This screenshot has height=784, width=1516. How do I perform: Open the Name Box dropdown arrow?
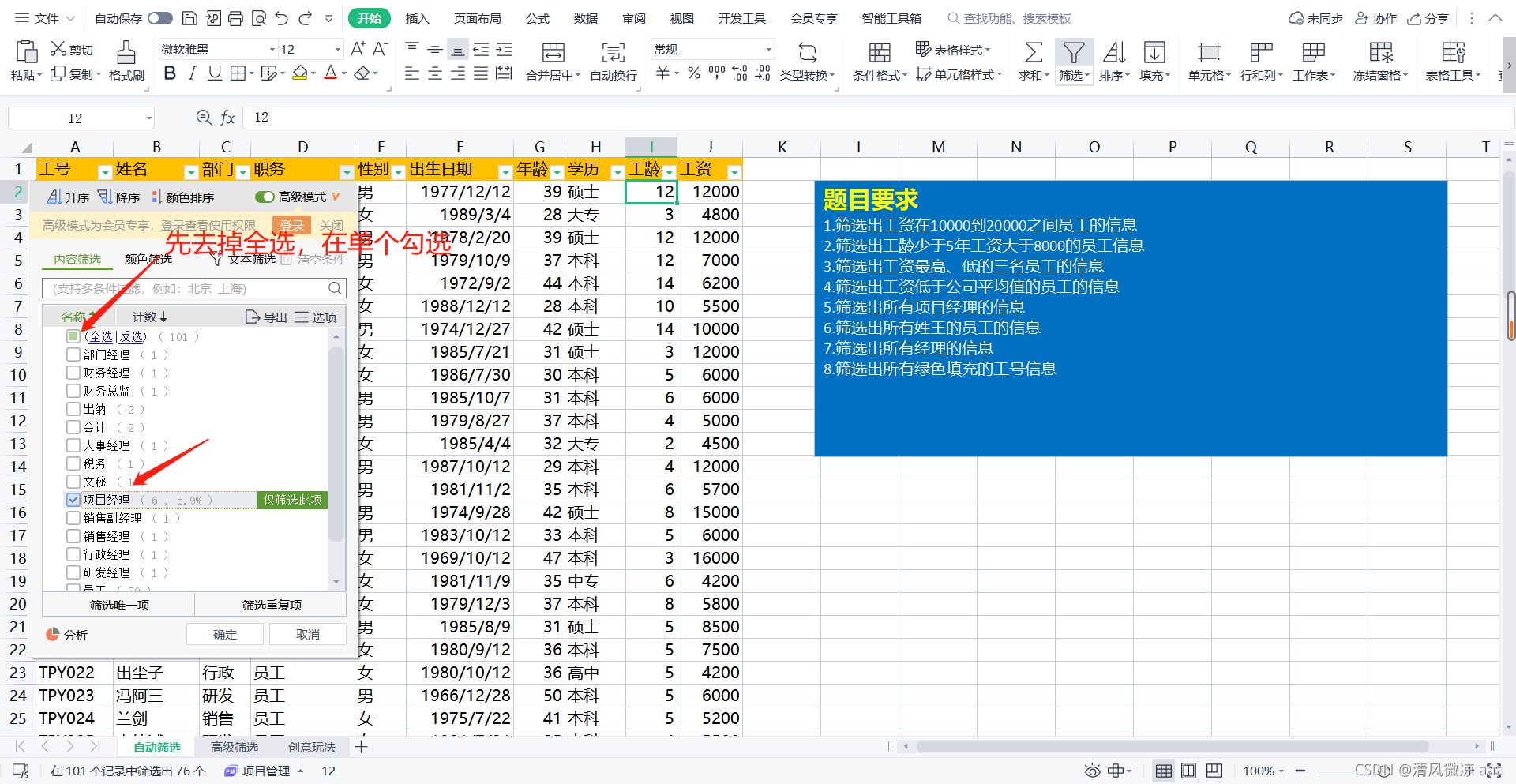[x=148, y=118]
